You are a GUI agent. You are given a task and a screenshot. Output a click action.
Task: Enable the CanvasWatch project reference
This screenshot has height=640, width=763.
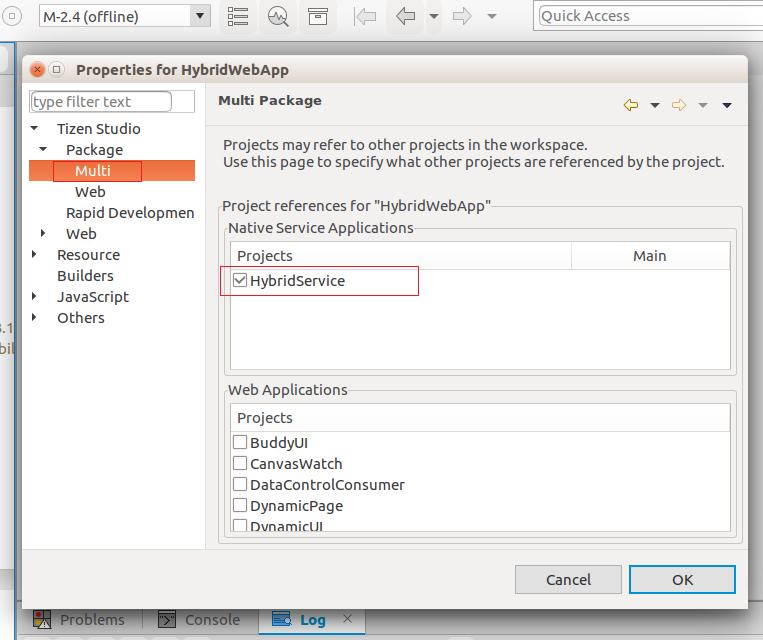point(240,463)
